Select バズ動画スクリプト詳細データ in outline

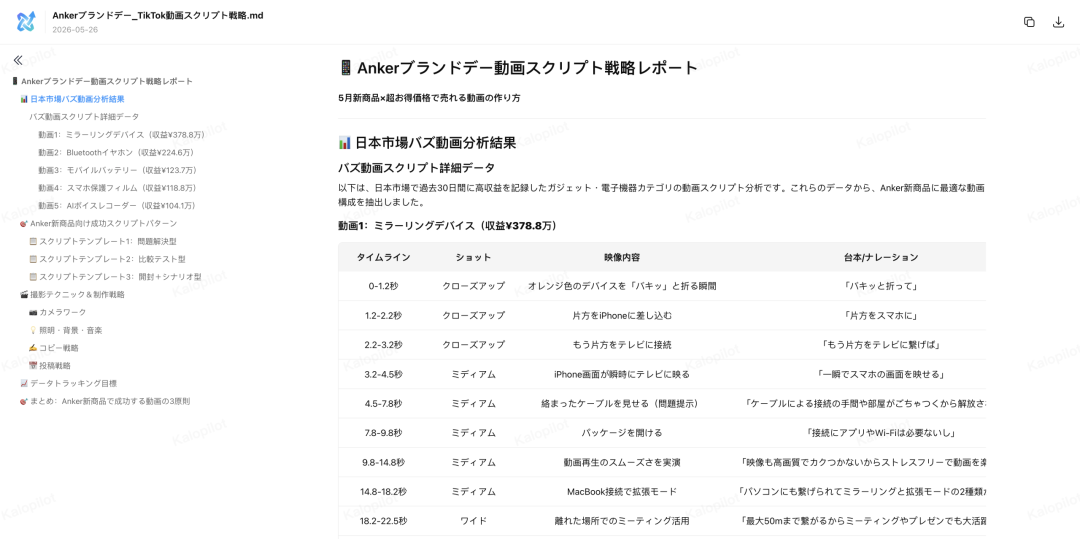(x=83, y=117)
